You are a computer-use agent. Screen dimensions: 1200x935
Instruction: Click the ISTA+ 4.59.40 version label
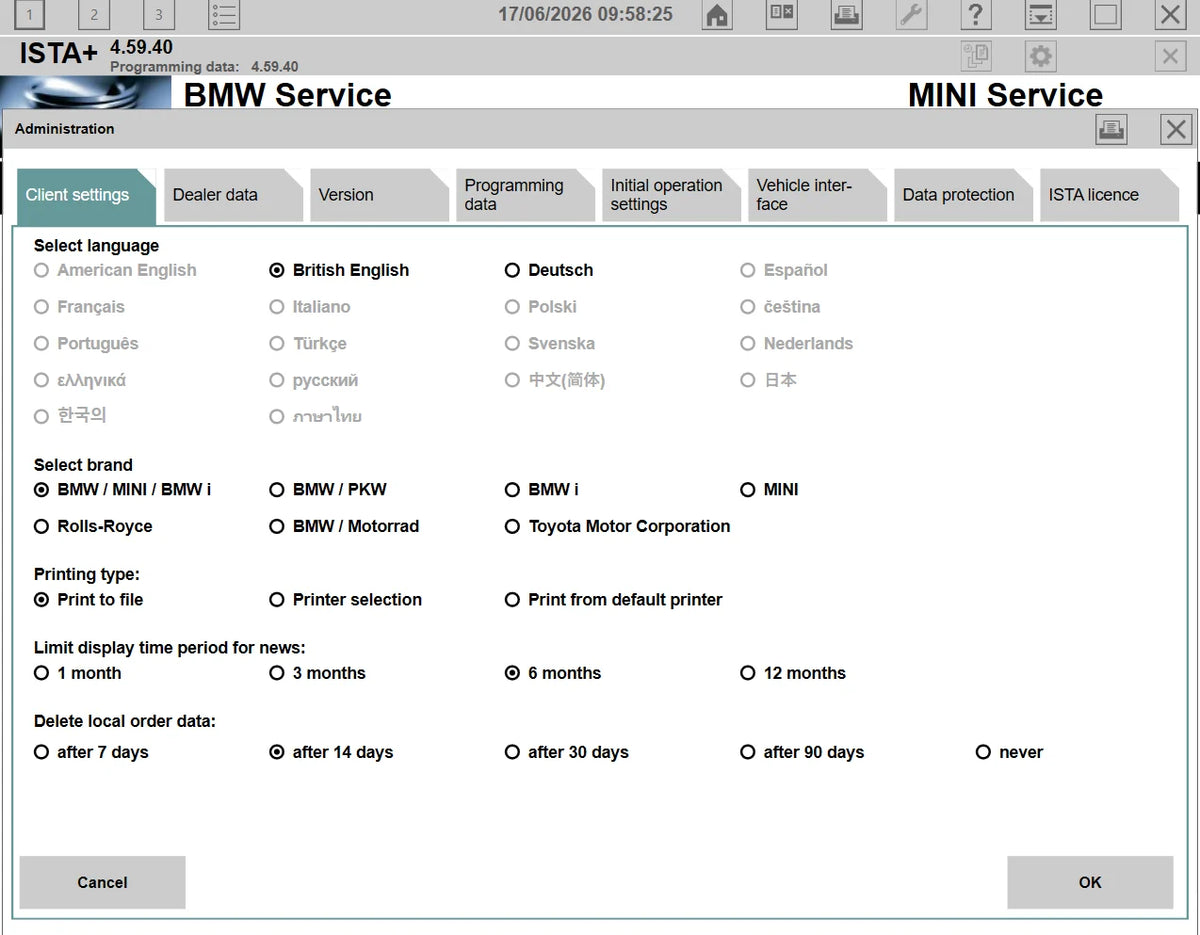(x=96, y=52)
